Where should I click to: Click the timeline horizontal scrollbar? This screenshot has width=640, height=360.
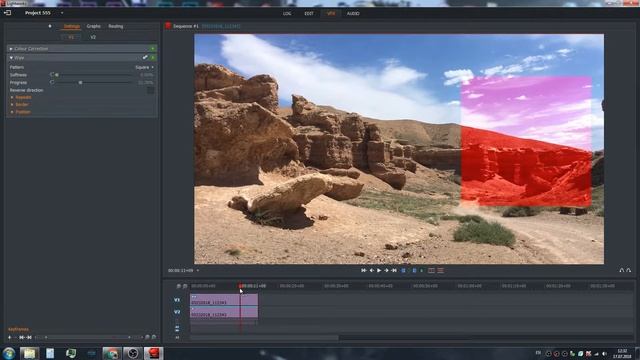264,338
